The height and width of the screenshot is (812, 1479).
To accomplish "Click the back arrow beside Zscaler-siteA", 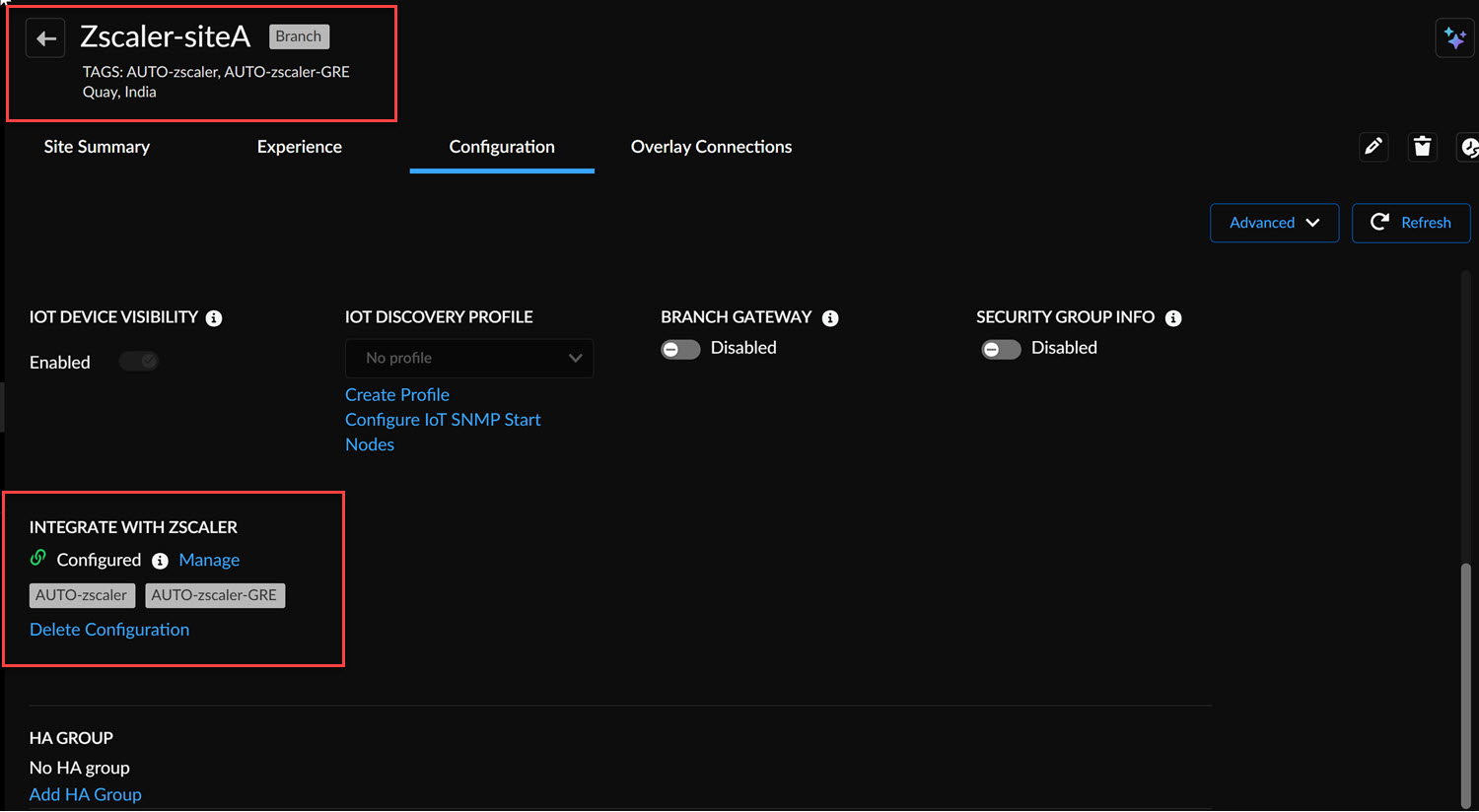I will pyautogui.click(x=45, y=38).
